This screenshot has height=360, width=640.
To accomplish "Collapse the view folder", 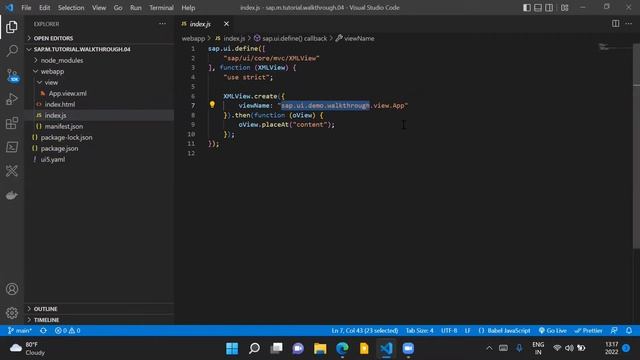I will [x=99, y=82].
